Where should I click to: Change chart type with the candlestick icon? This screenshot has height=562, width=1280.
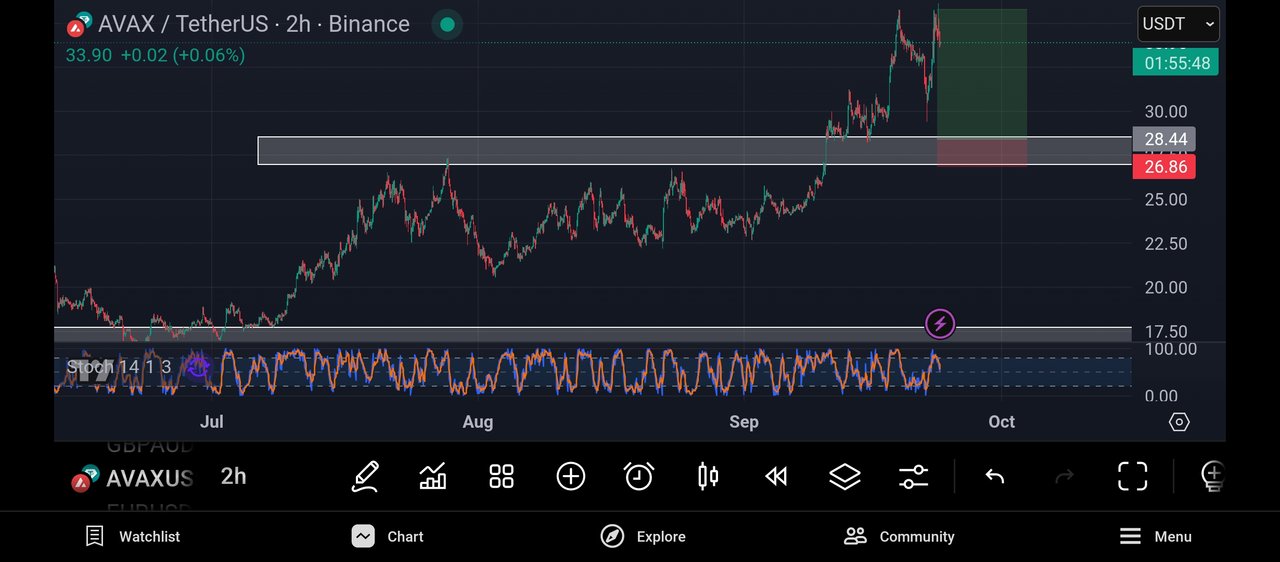(708, 476)
